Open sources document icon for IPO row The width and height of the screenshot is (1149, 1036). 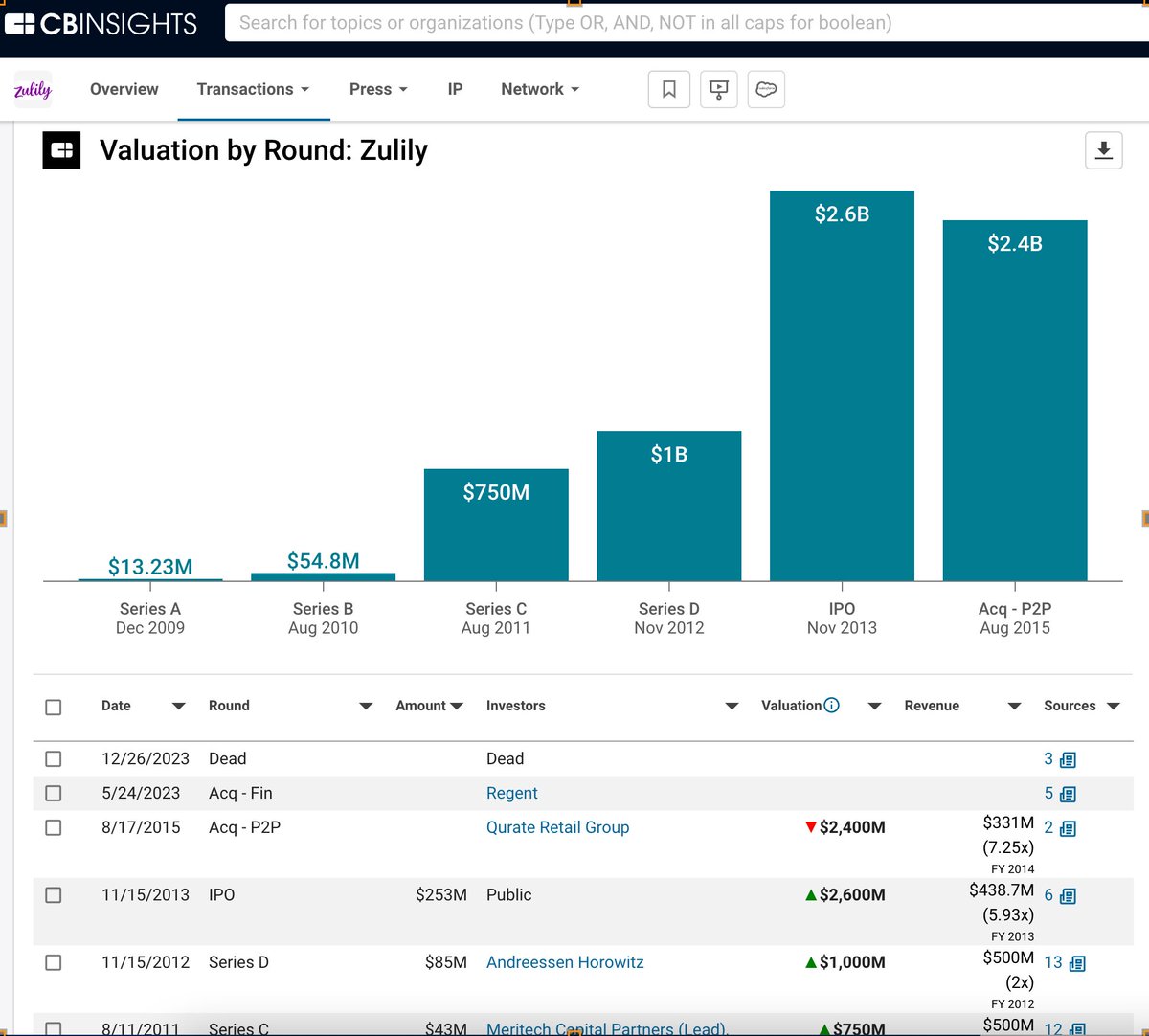tap(1069, 895)
